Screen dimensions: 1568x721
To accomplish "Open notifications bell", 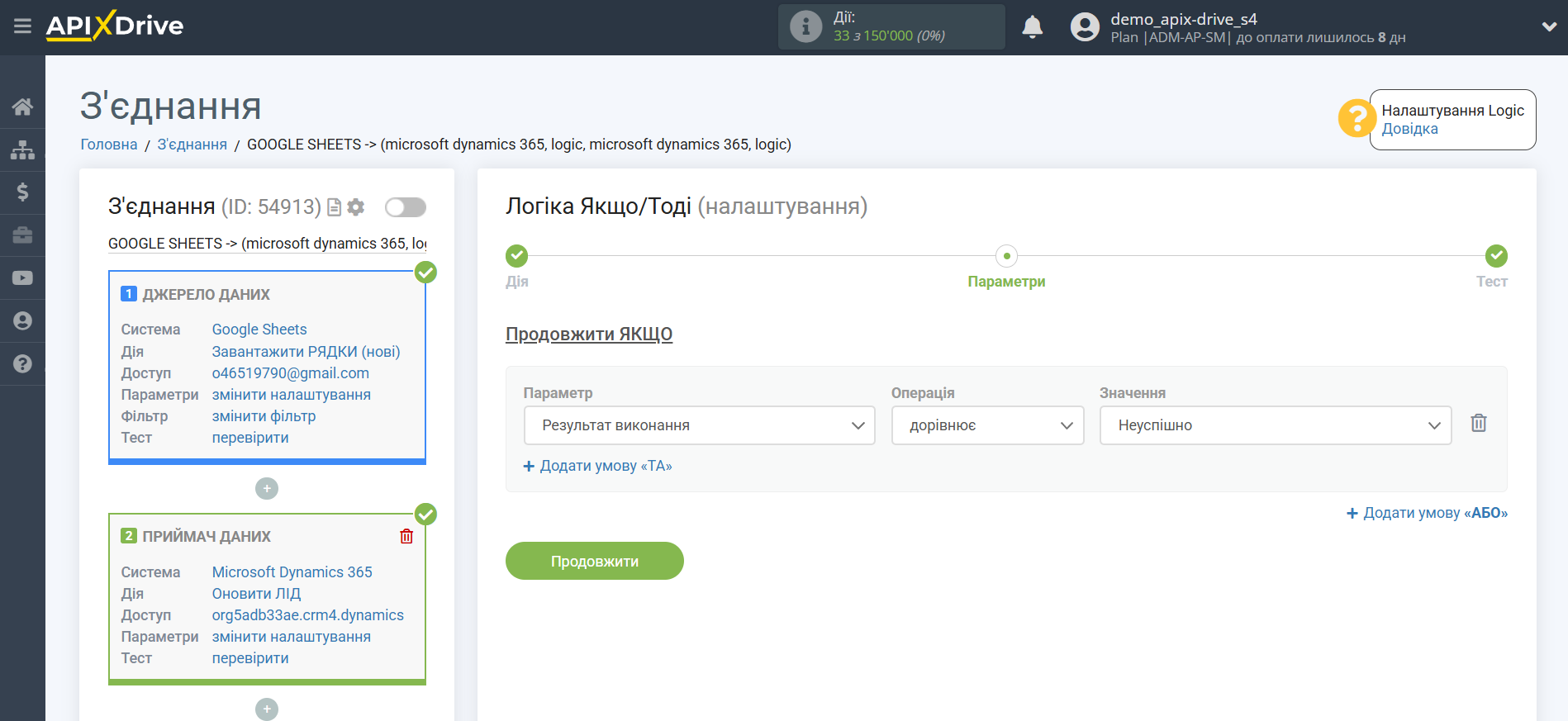I will (x=1032, y=27).
